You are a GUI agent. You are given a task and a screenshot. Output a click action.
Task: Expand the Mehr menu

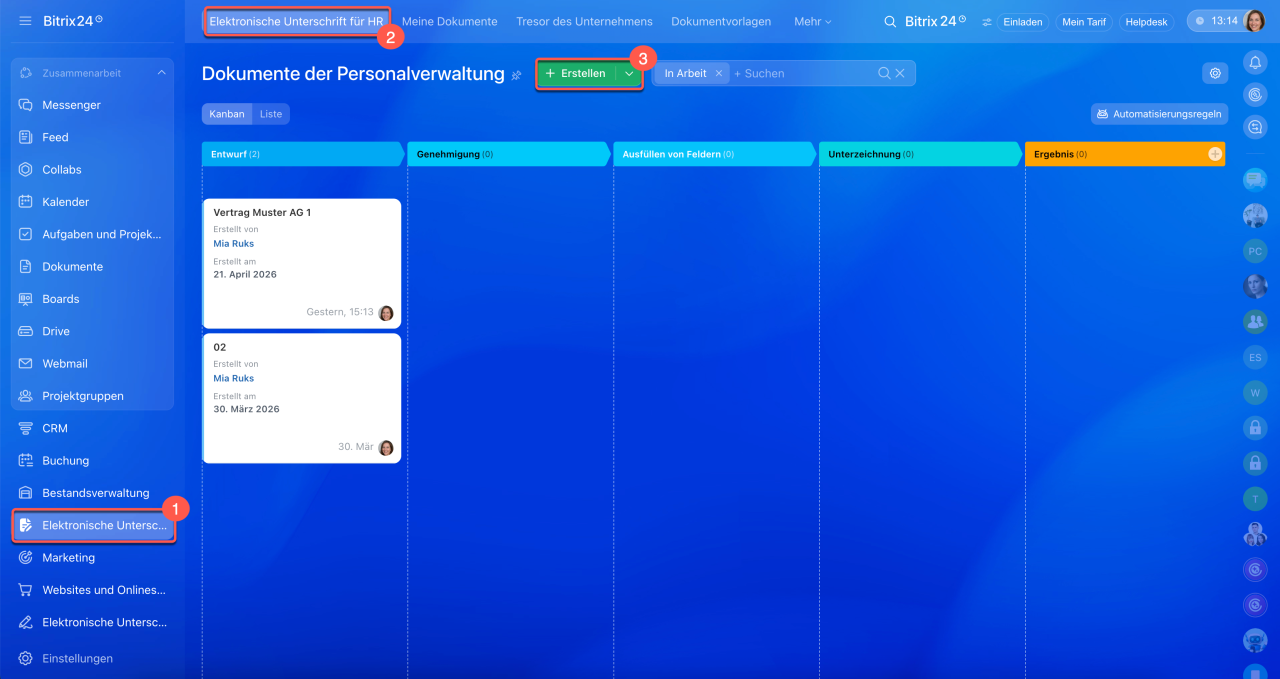click(812, 21)
